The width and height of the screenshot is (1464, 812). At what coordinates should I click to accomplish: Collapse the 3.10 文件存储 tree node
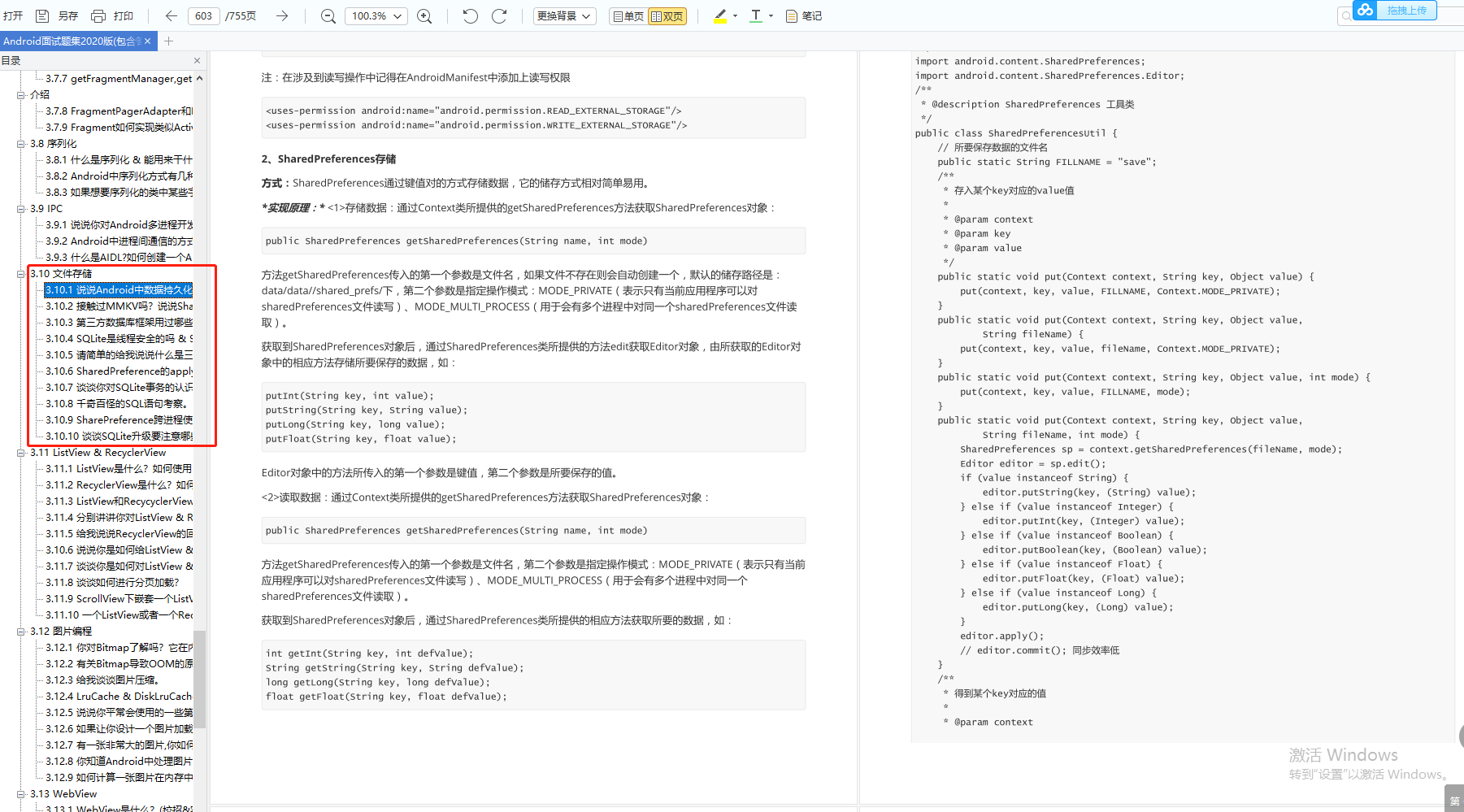[x=21, y=274]
